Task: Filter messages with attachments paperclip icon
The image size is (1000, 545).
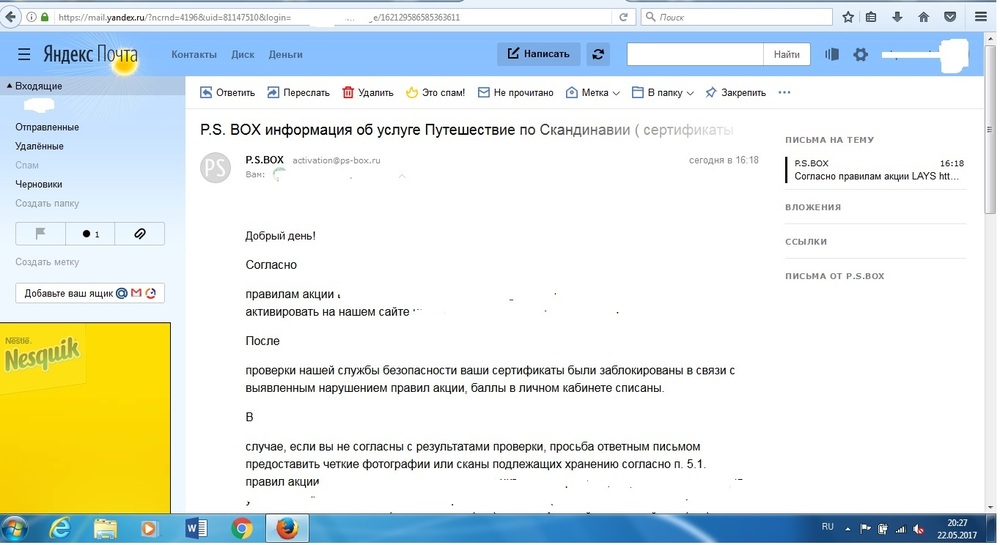Action: tap(140, 234)
